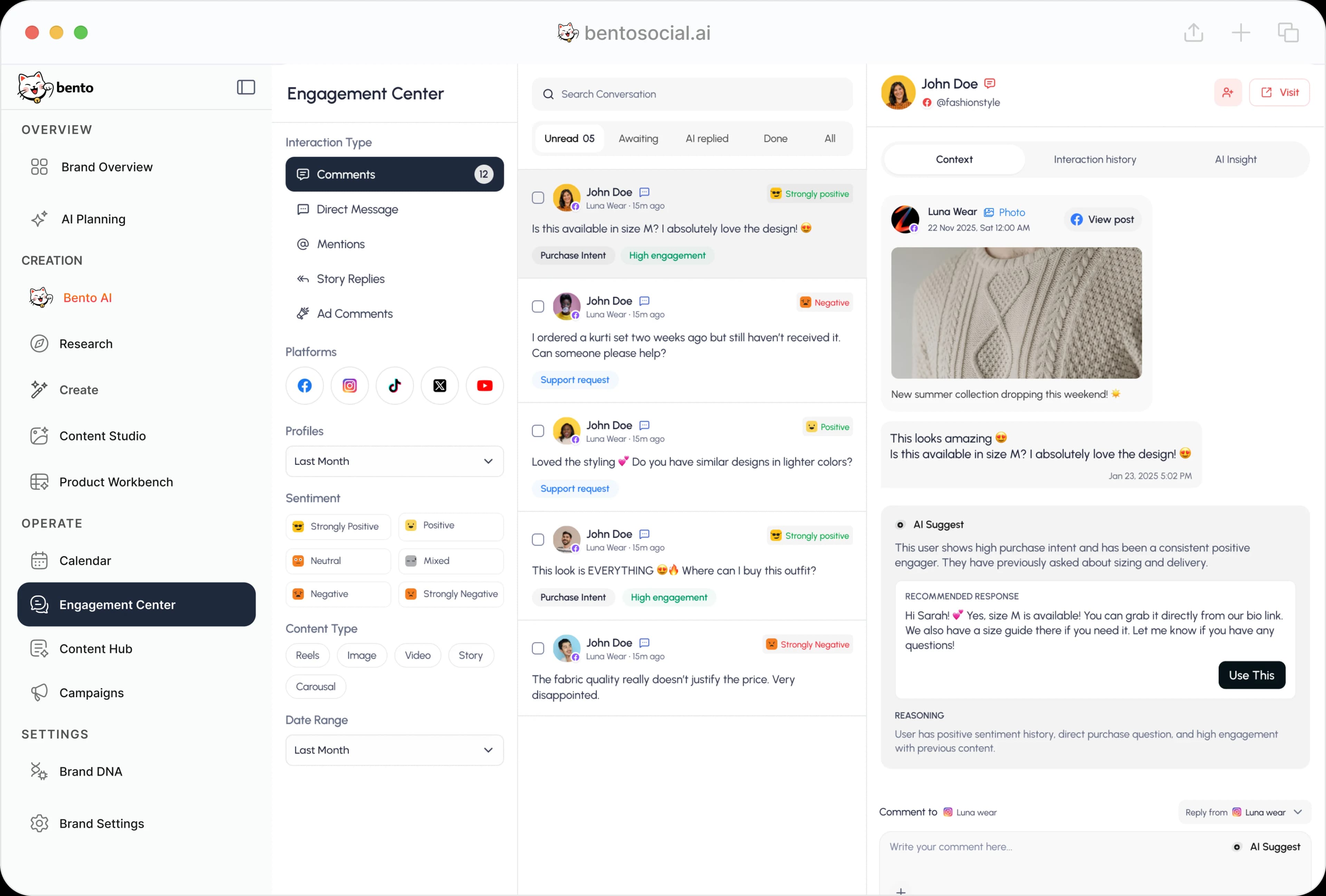Filter content type by Carousal

[x=316, y=687]
